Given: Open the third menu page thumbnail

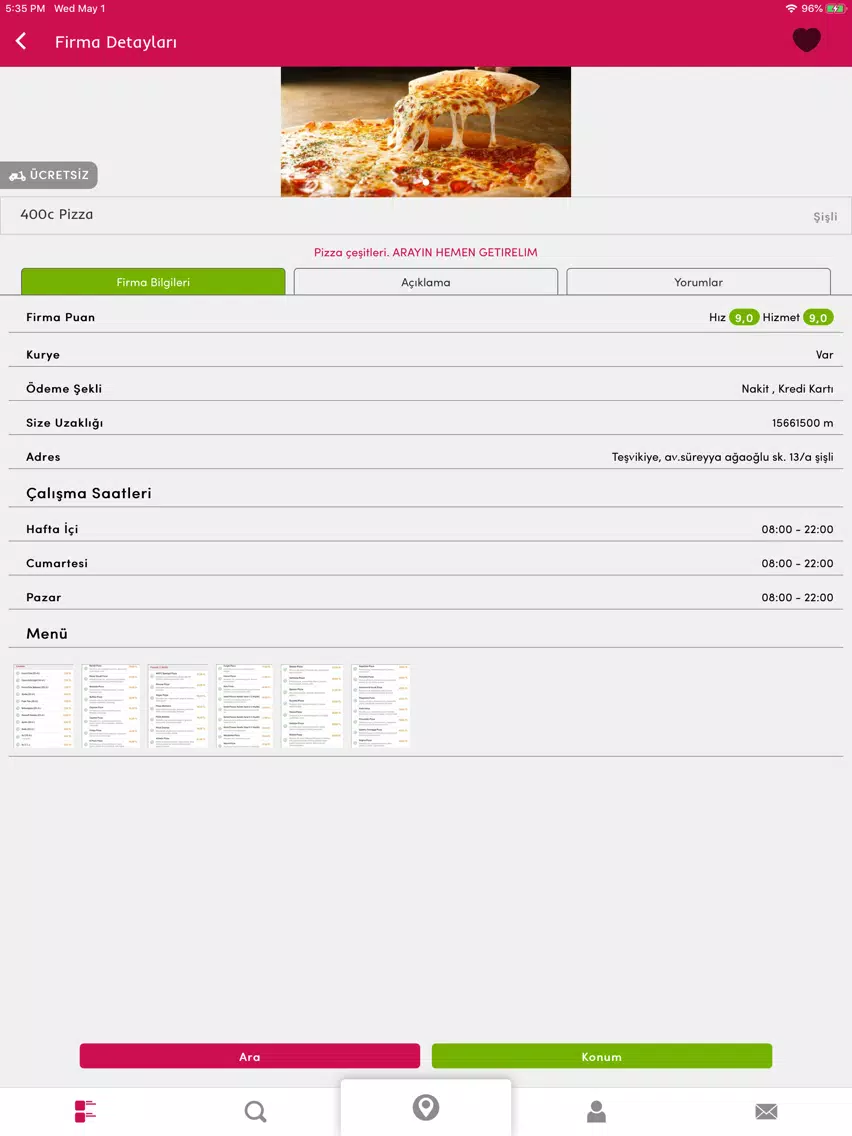Looking at the screenshot, I should 178,706.
